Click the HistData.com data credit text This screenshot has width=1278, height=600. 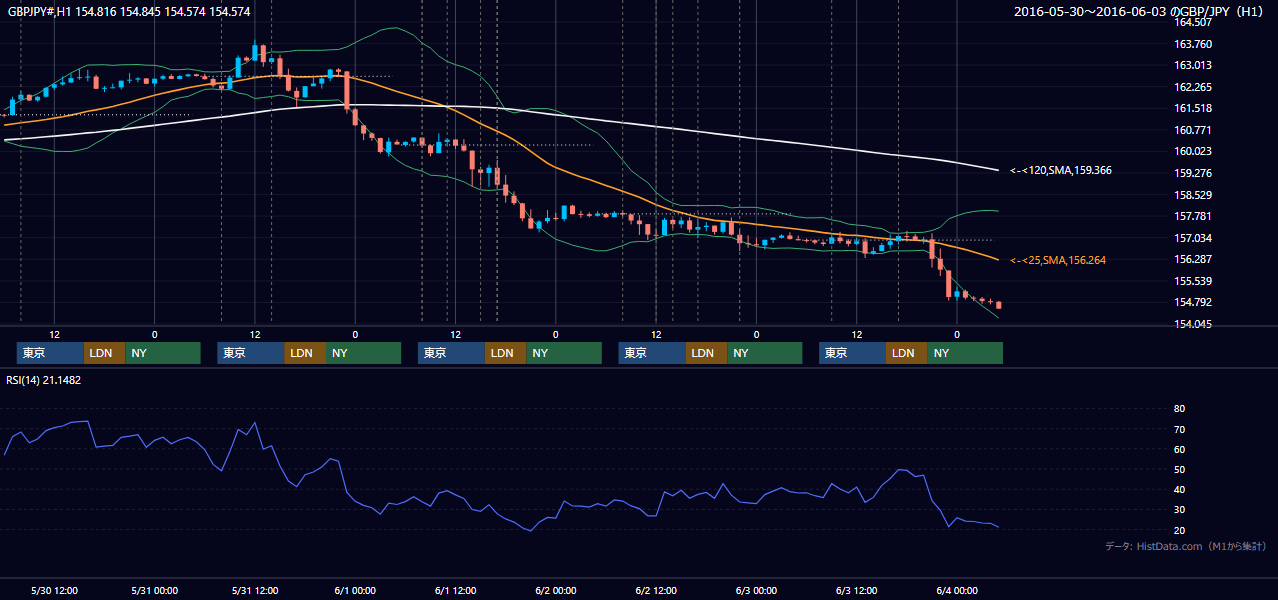(1186, 546)
